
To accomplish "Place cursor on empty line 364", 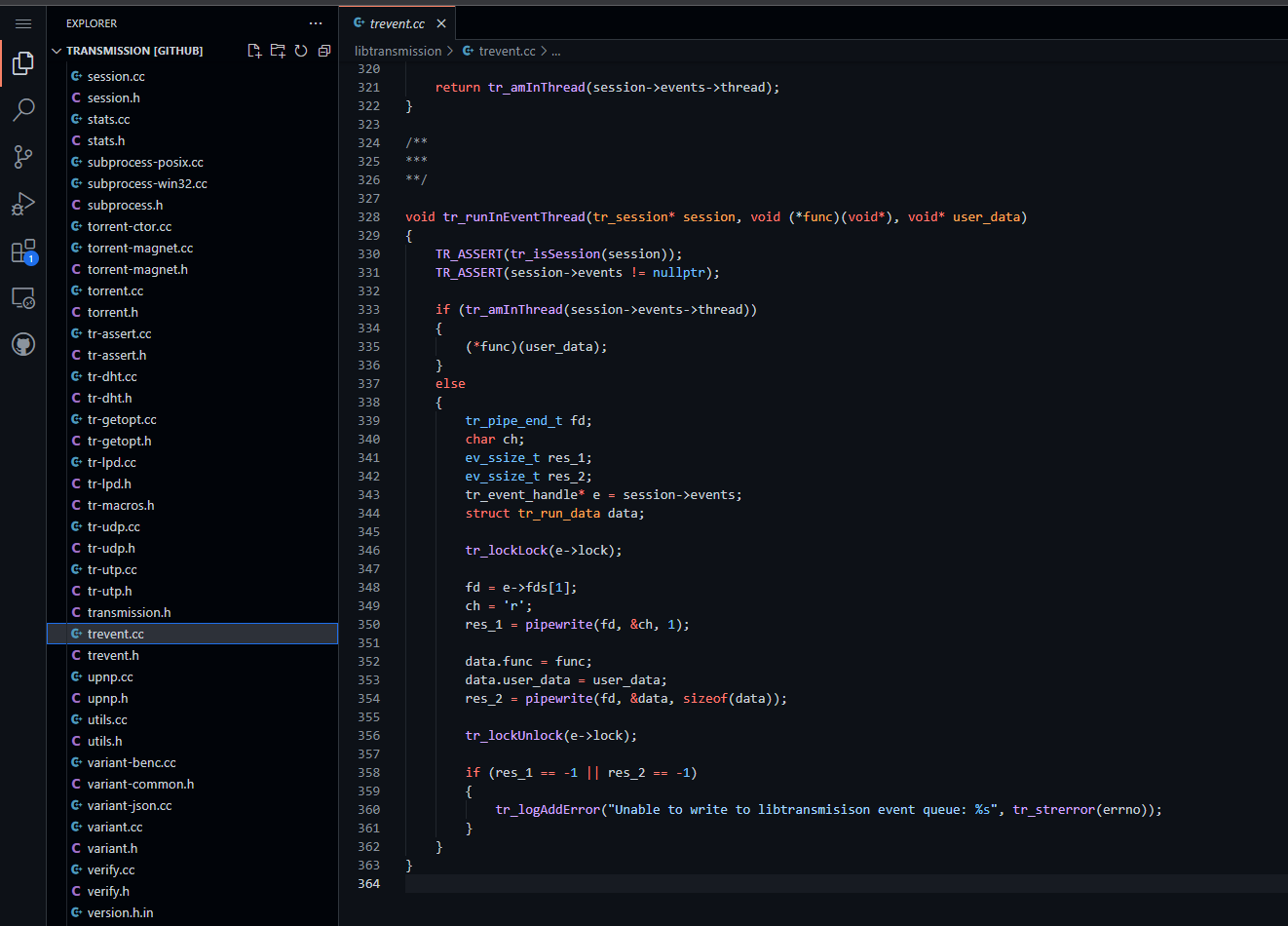I will (846, 883).
